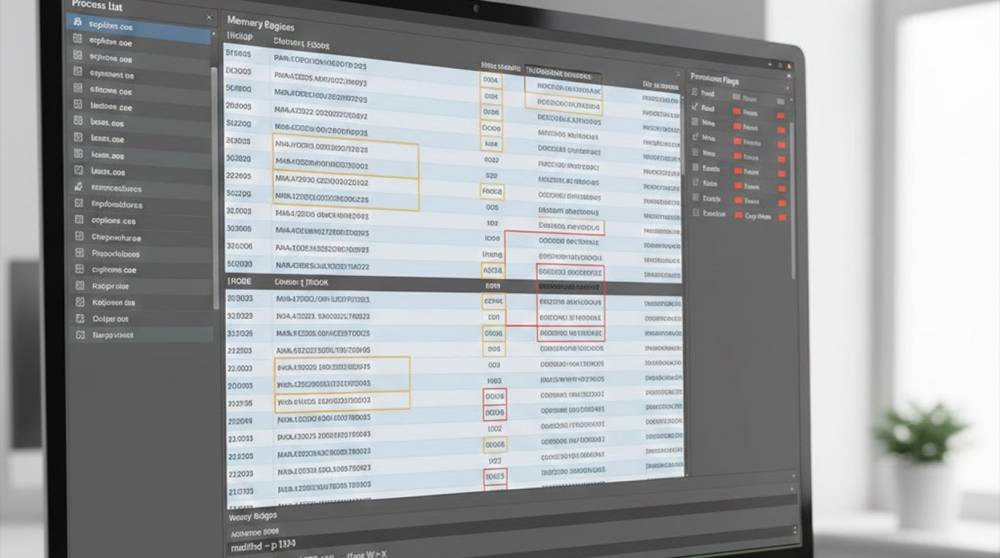Click the user icon on the highlighted process row
Image resolution: width=1000 pixels, height=558 pixels.
pos(78,22)
